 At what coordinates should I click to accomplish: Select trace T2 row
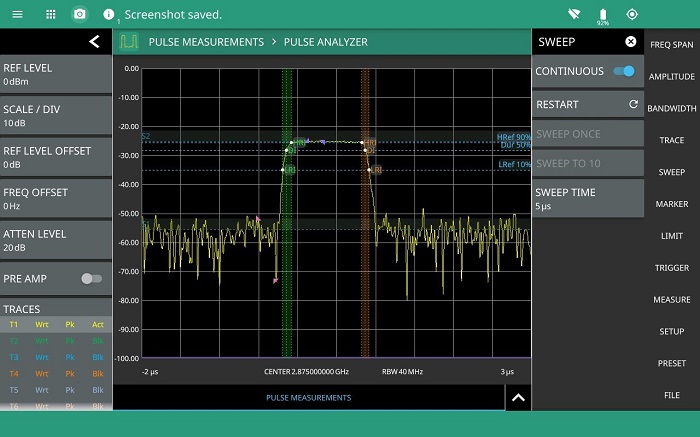click(x=56, y=341)
